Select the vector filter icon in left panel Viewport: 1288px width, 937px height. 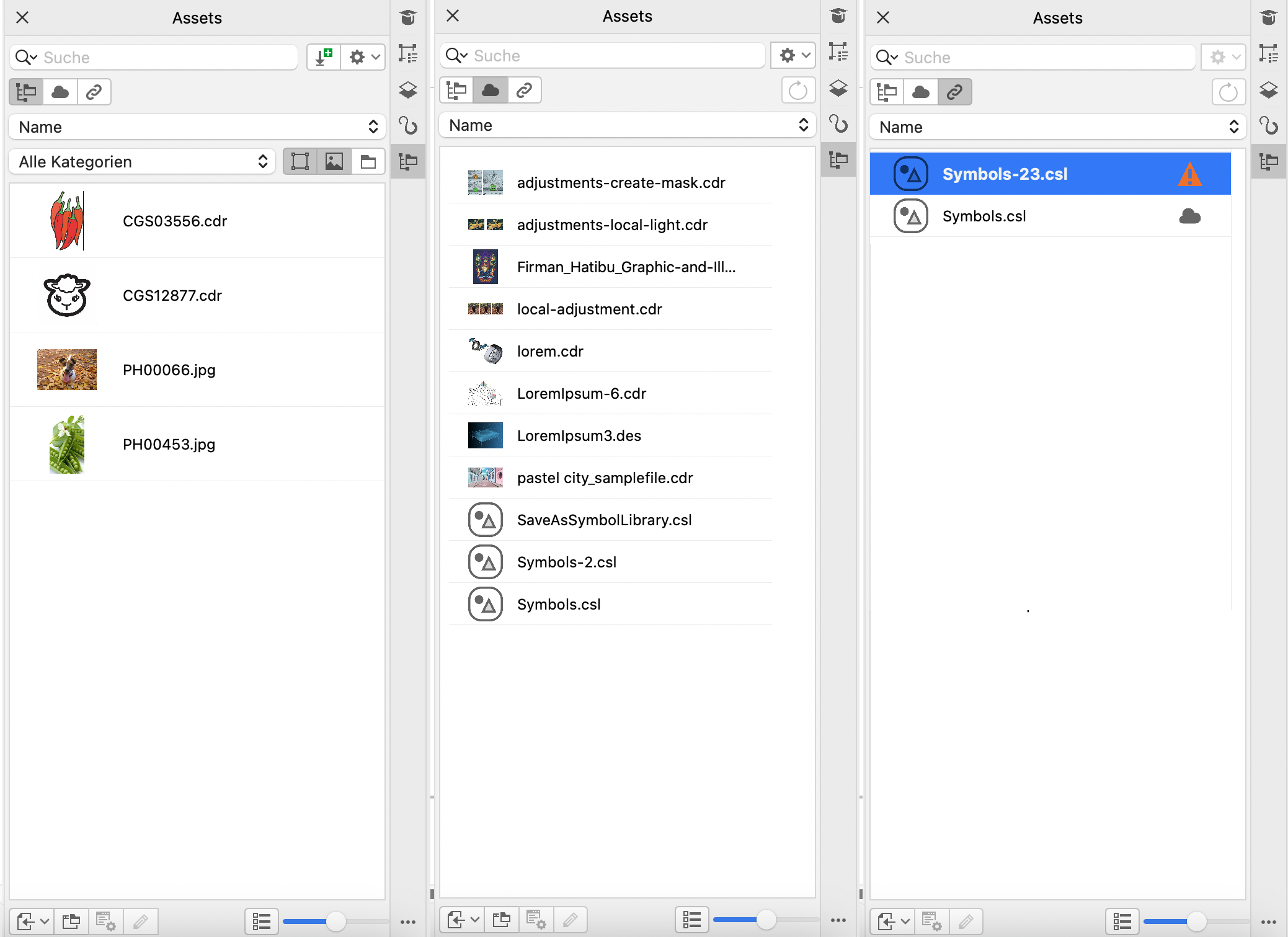[300, 162]
